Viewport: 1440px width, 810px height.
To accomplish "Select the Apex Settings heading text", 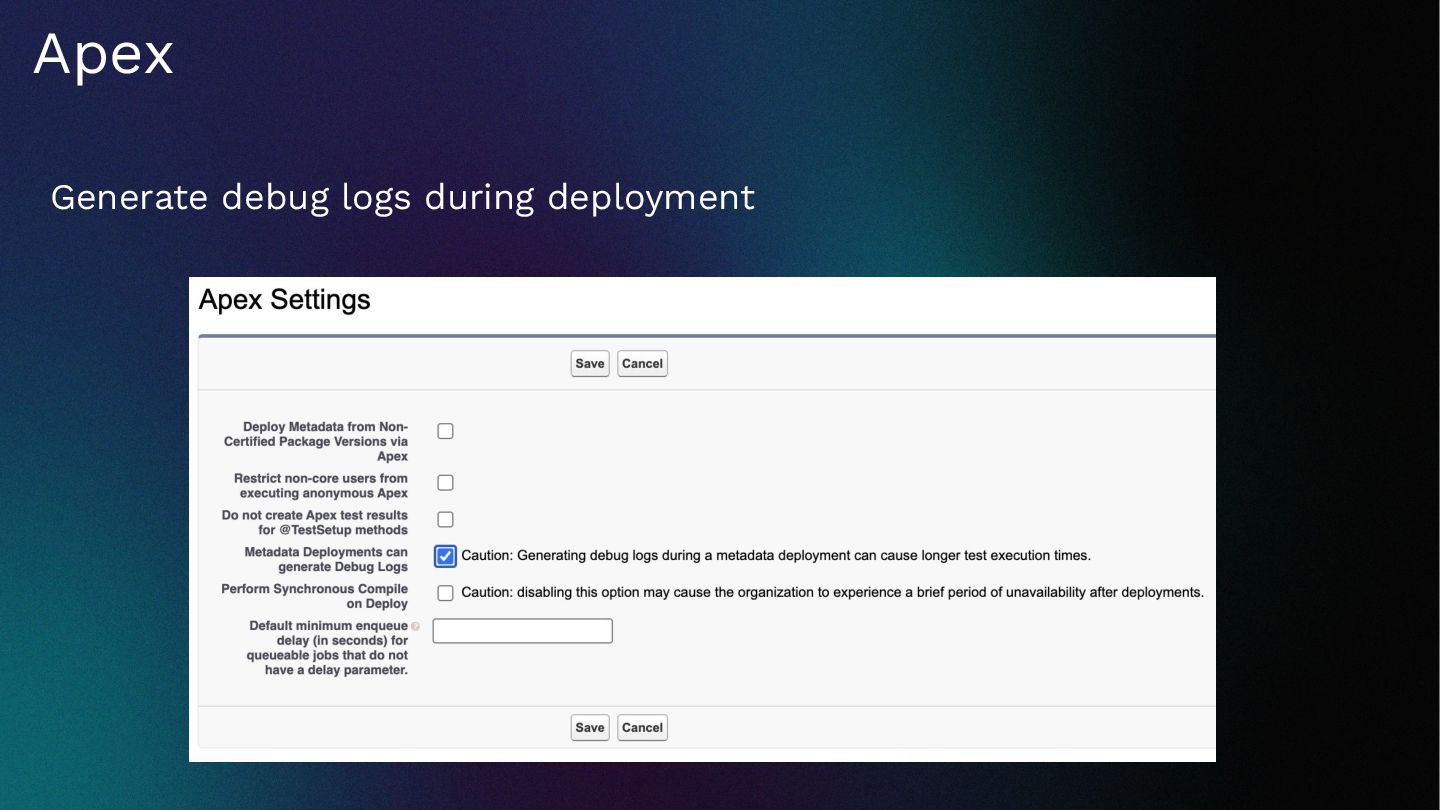I will (x=285, y=300).
